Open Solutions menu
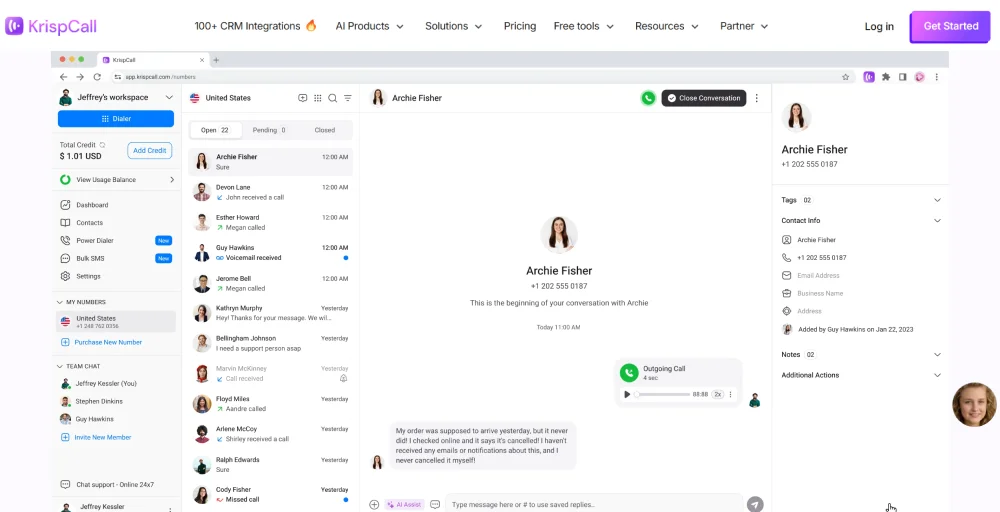 pyautogui.click(x=453, y=26)
